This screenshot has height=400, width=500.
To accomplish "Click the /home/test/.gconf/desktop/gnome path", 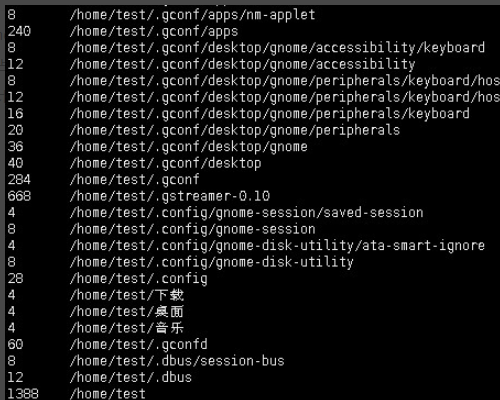I will click(188, 147).
